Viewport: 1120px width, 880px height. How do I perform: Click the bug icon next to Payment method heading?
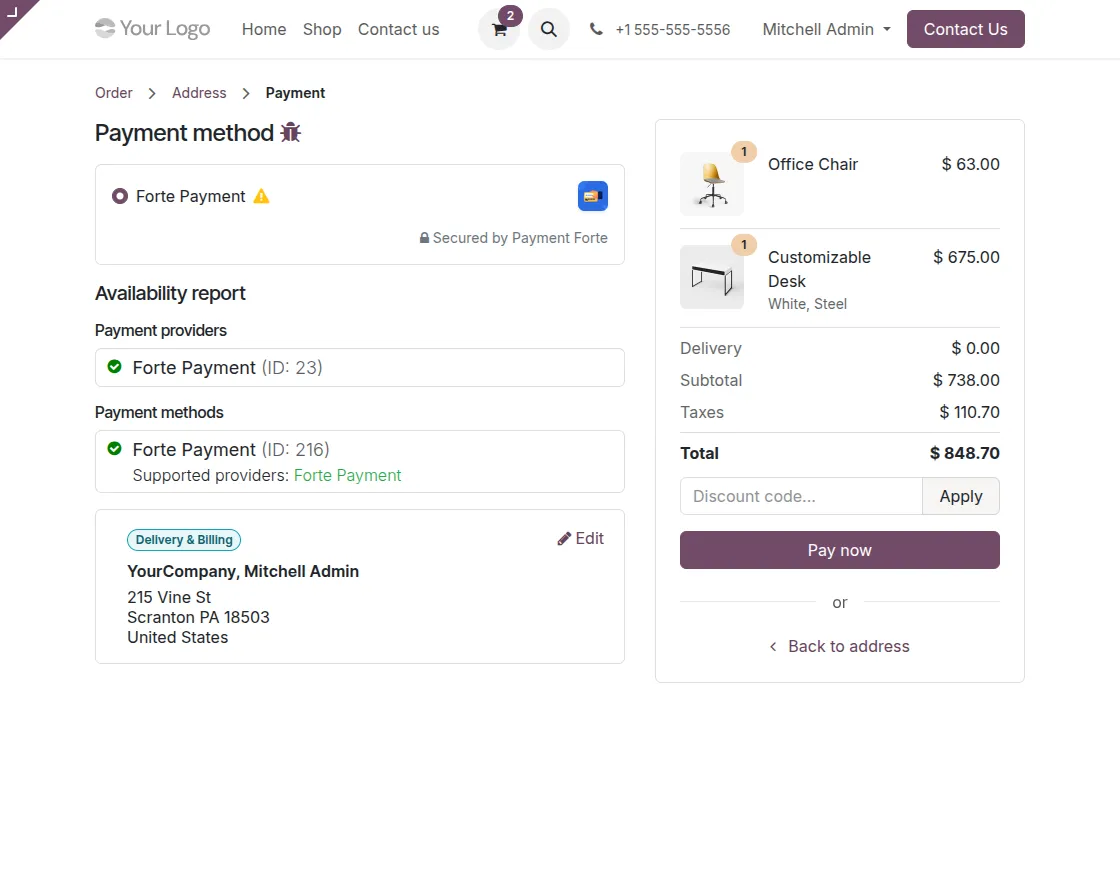pos(290,132)
